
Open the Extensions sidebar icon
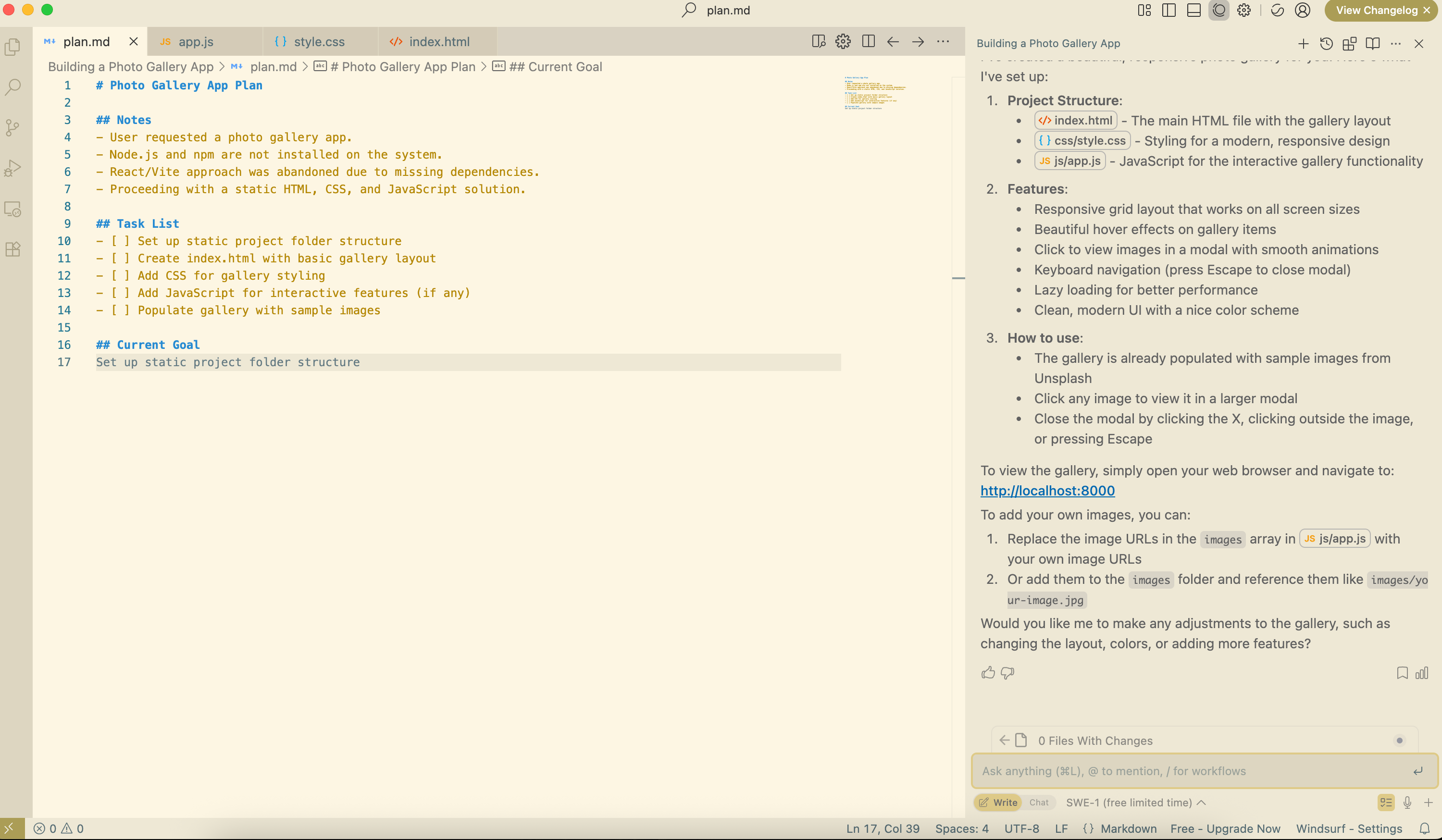click(x=12, y=249)
